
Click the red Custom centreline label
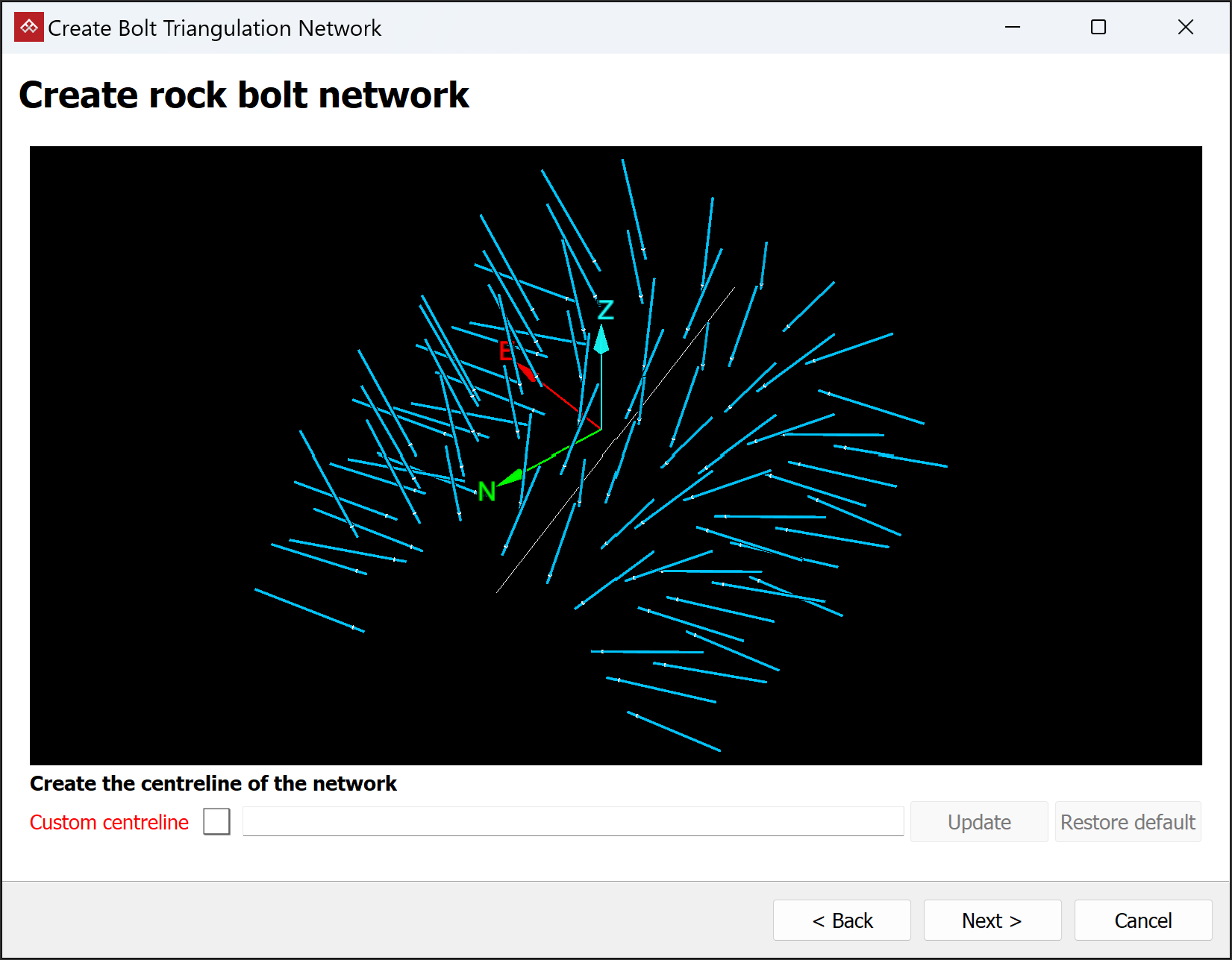coord(109,822)
